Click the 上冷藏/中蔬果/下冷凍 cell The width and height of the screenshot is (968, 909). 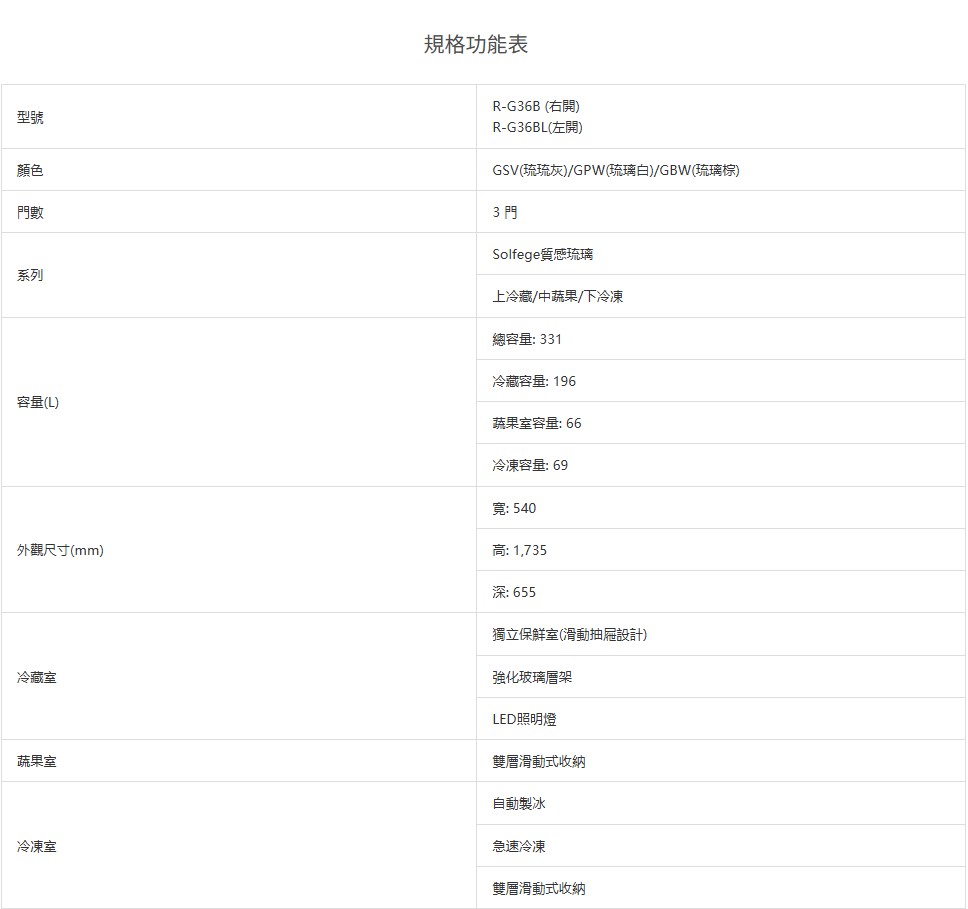pyautogui.click(x=557, y=296)
